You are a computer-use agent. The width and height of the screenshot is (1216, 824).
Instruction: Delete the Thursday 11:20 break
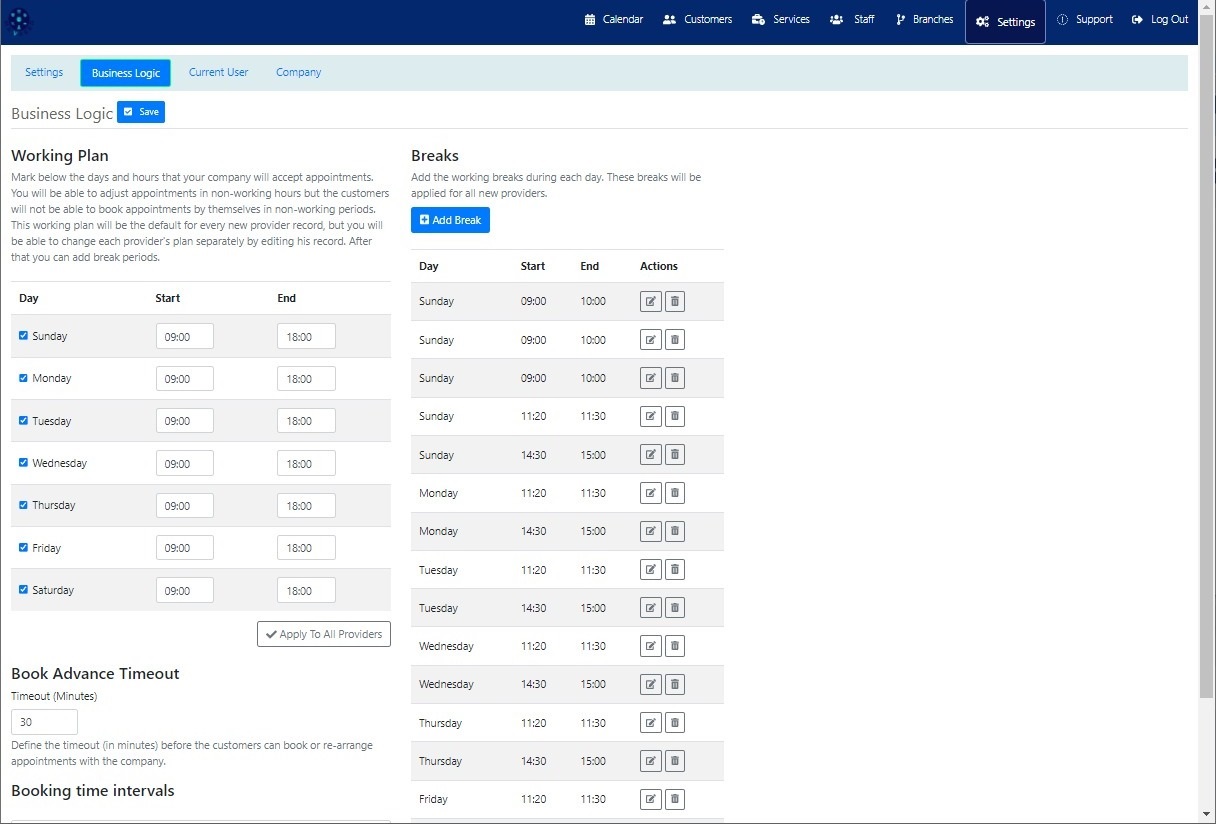coord(675,723)
